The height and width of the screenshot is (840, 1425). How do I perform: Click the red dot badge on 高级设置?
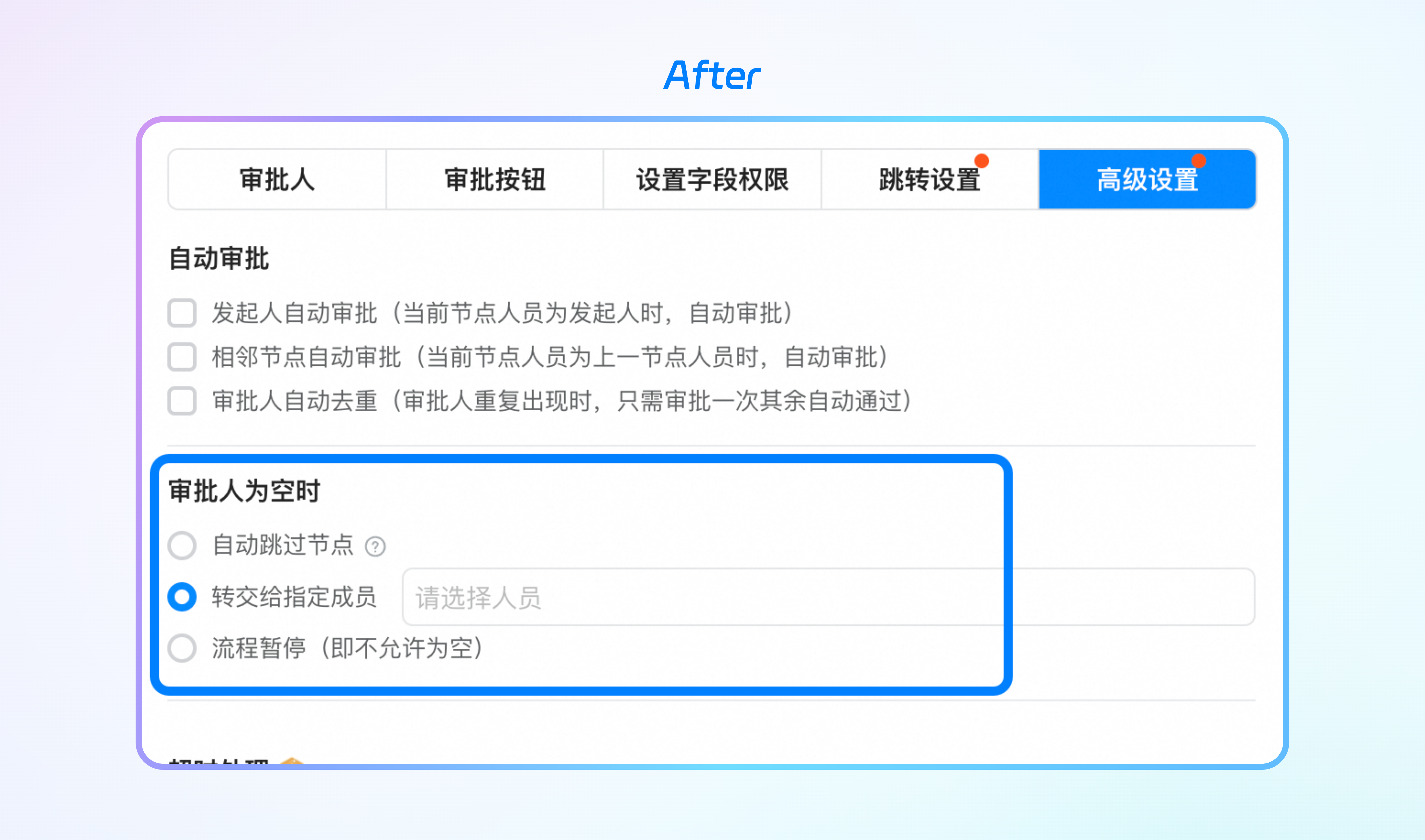1198,161
